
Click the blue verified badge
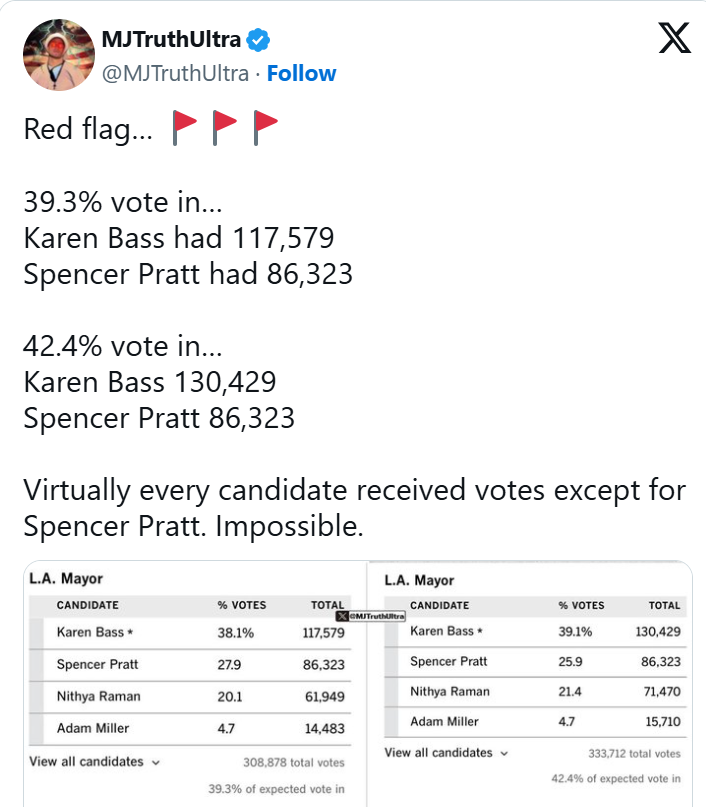click(258, 40)
